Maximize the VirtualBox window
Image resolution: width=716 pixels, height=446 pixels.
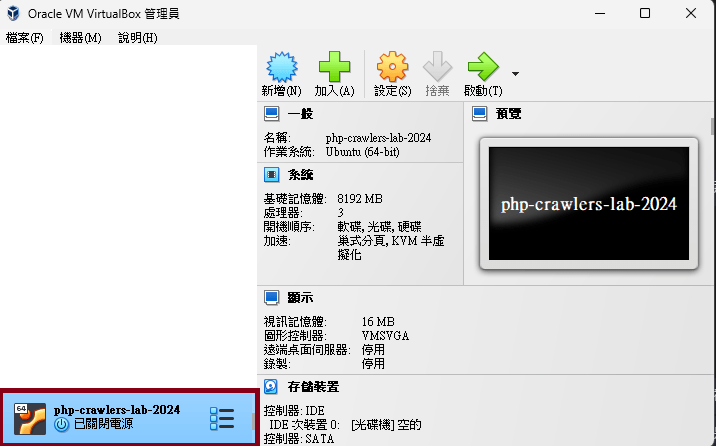pos(645,13)
